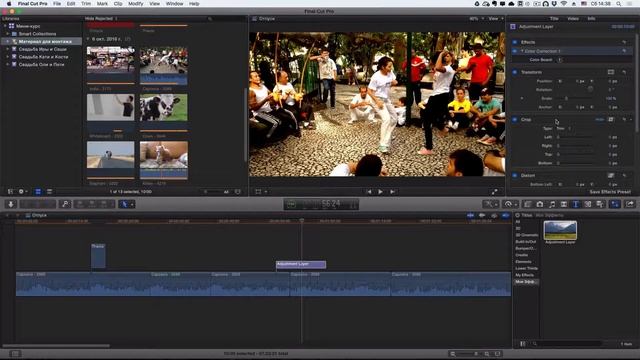Click Crop onscreen controls icon
Viewport: 640px width, 360px height.
611,120
